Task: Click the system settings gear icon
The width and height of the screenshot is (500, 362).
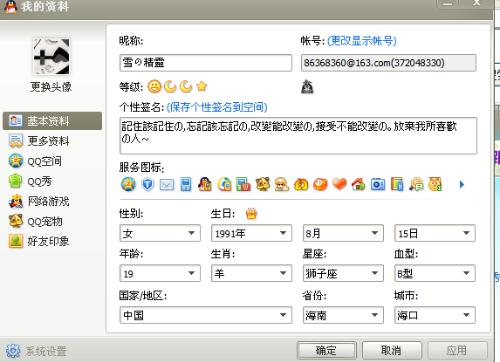Action: [13, 351]
